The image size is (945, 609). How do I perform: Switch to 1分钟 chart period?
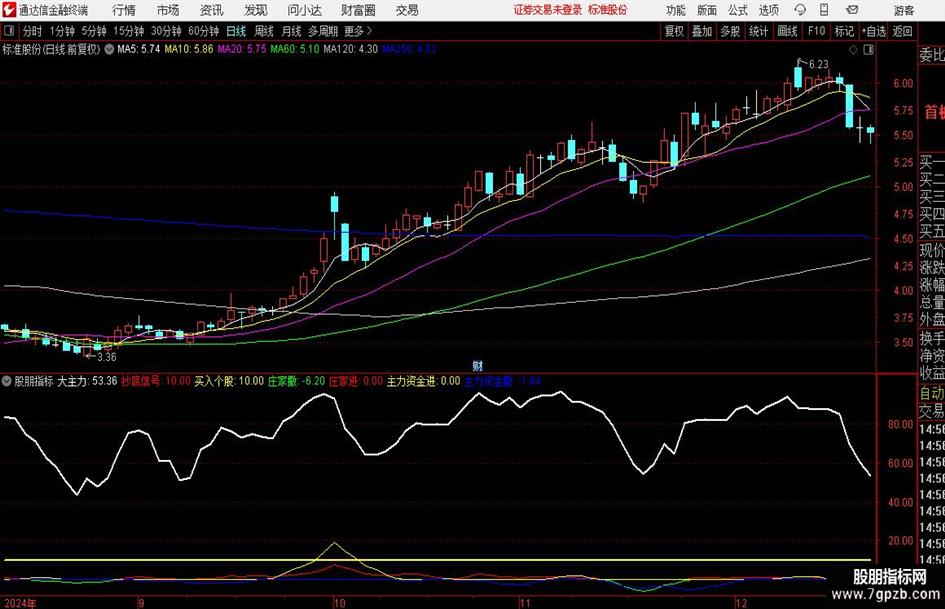pos(62,31)
